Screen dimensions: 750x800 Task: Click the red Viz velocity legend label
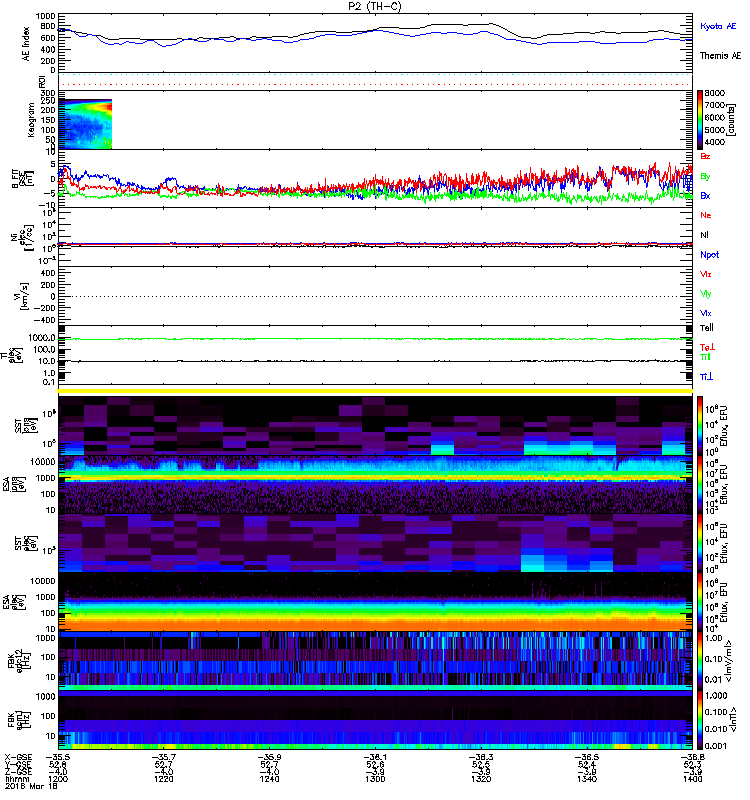click(x=706, y=274)
